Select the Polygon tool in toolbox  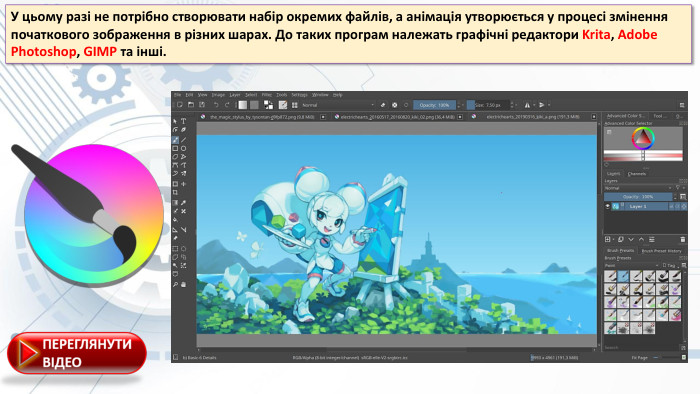tap(175, 157)
